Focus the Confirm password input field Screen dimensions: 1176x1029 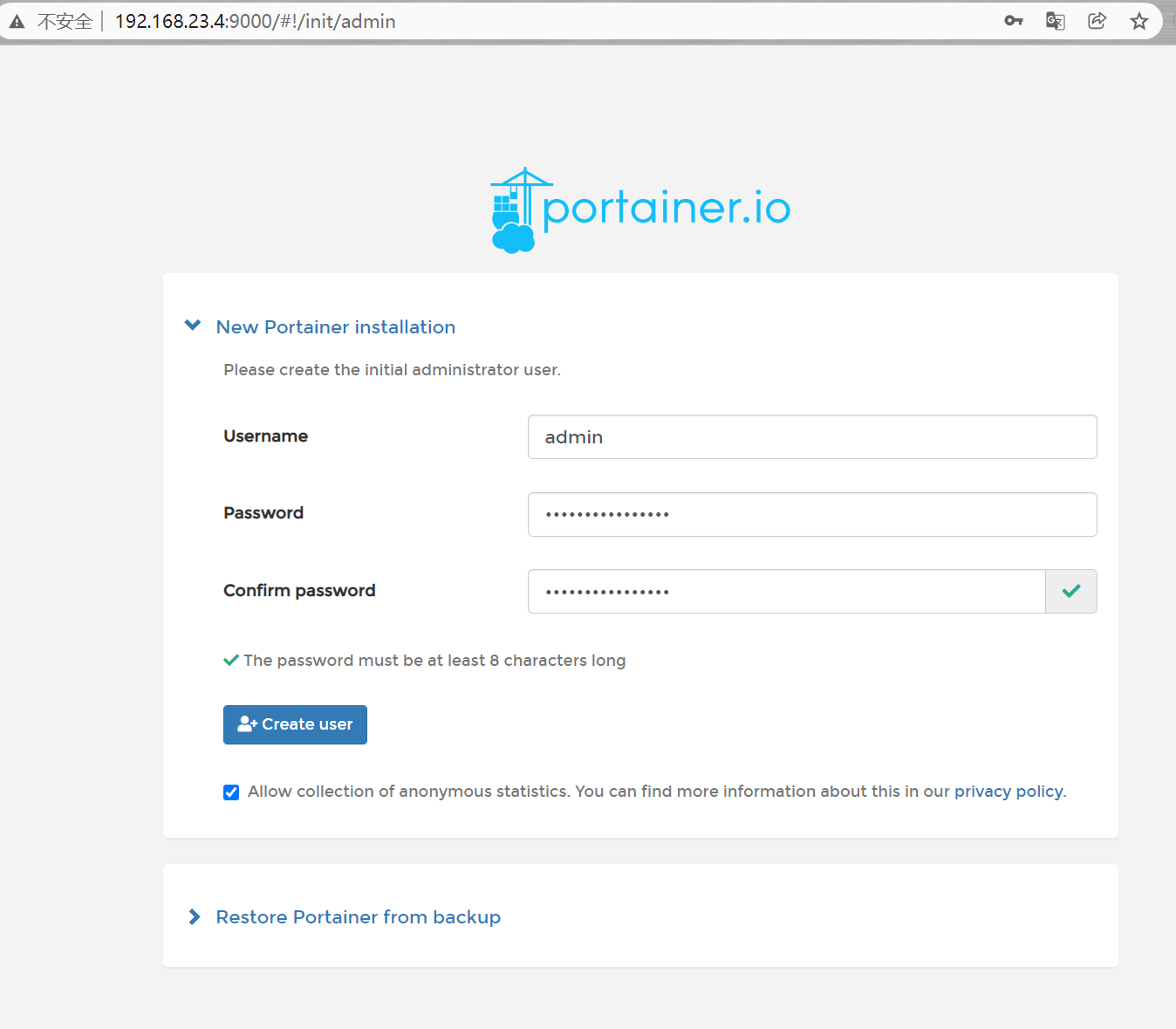click(x=786, y=592)
